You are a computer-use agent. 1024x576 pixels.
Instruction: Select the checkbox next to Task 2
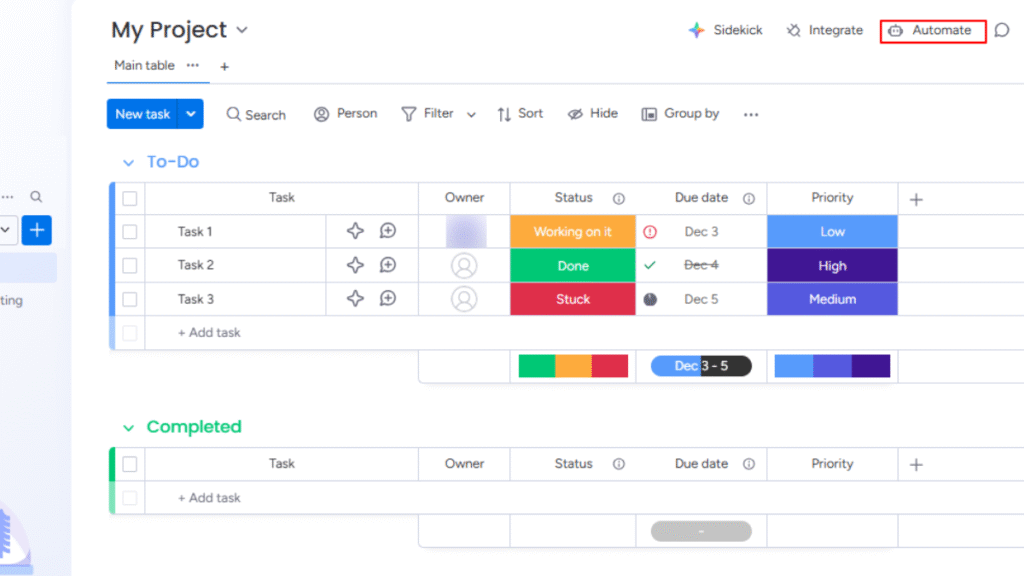click(x=129, y=265)
